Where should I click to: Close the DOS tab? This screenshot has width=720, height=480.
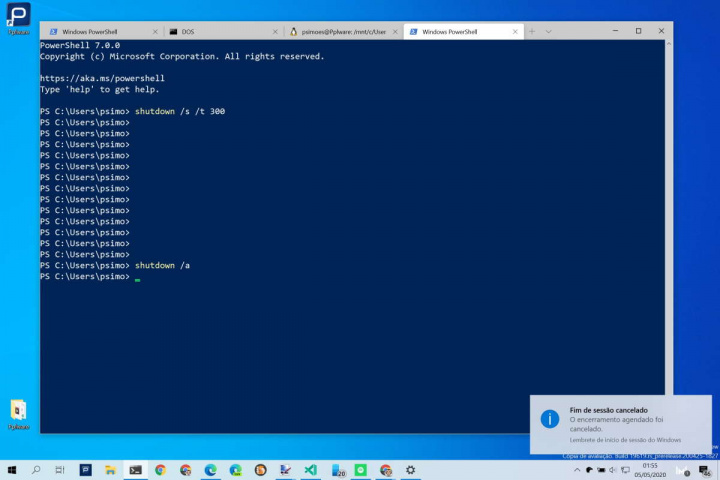275,31
